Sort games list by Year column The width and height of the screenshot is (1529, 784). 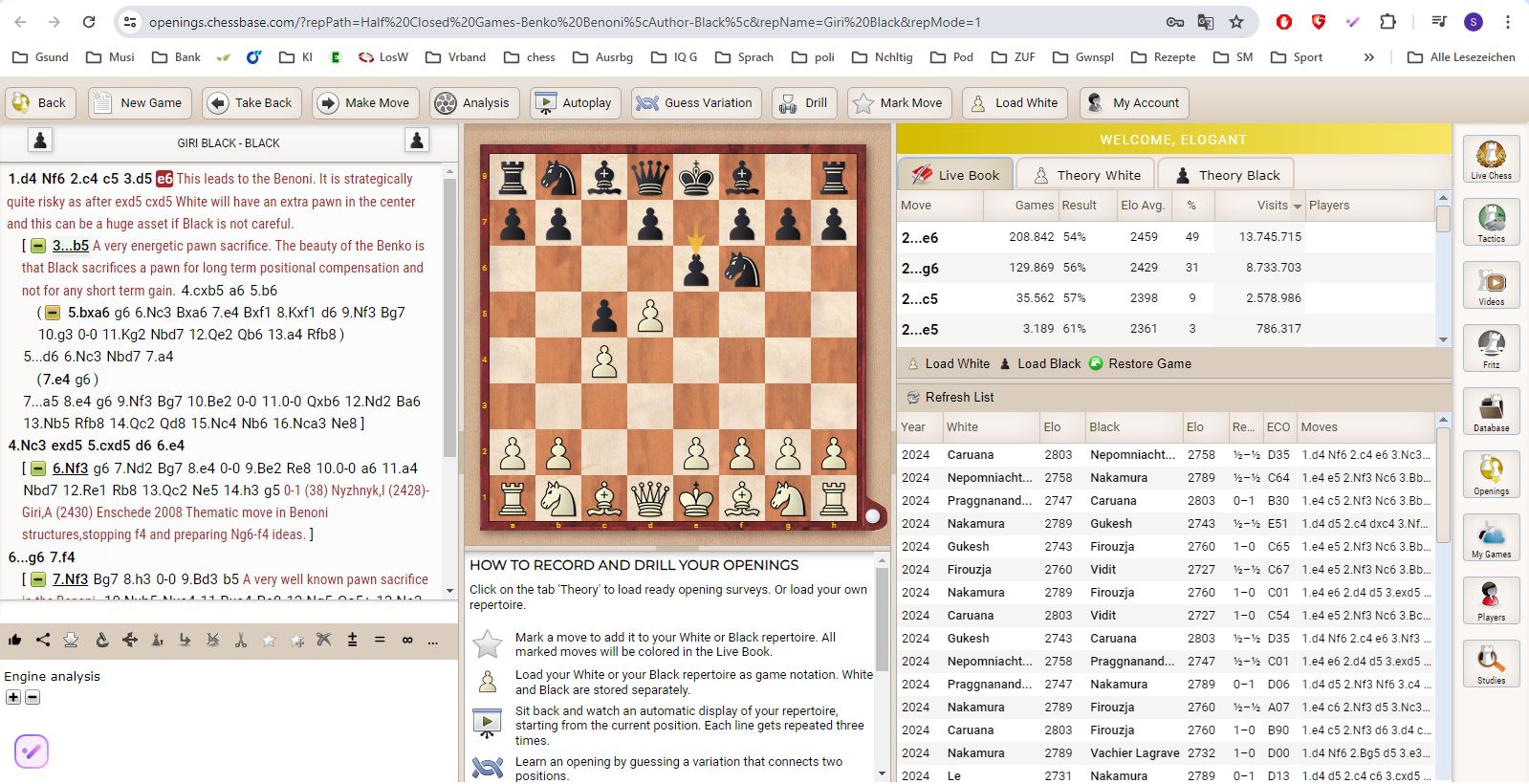click(919, 427)
